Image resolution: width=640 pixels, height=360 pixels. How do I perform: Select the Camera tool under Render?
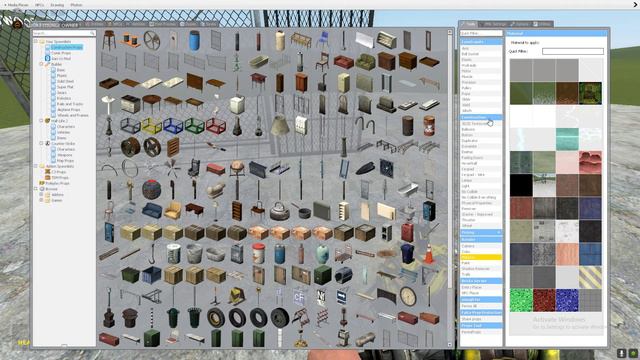pyautogui.click(x=481, y=246)
